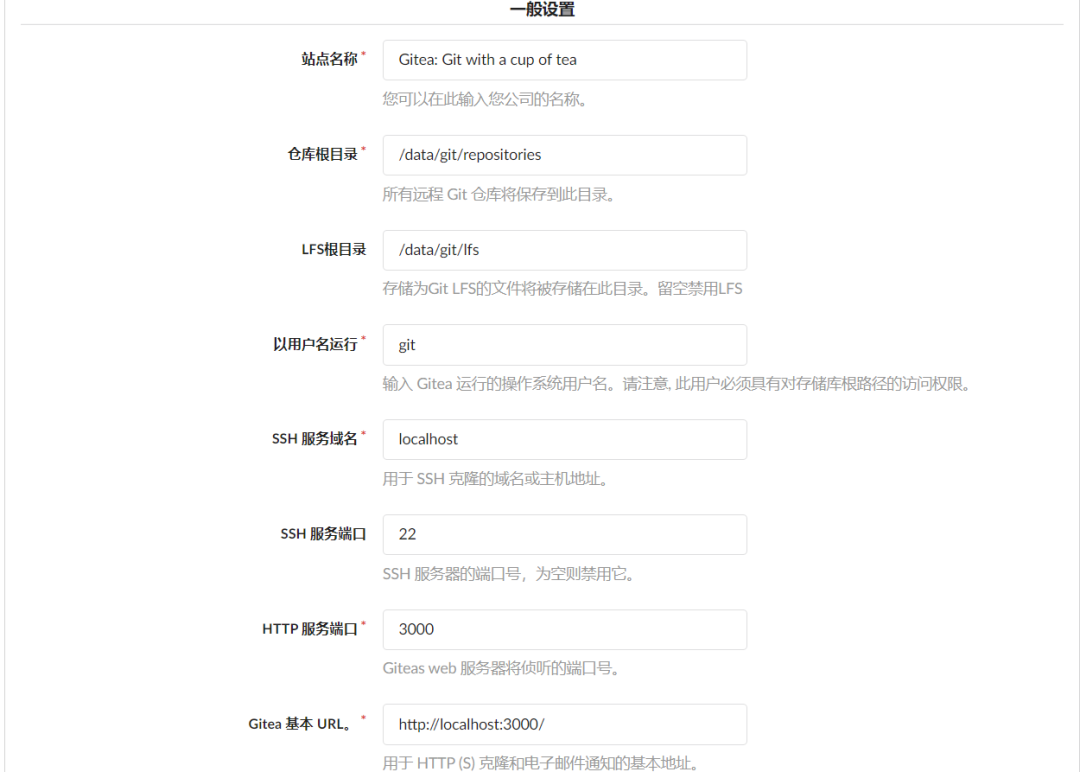This screenshot has height=772, width=1080.
Task: Click the 站点名称 field label
Action: click(329, 58)
